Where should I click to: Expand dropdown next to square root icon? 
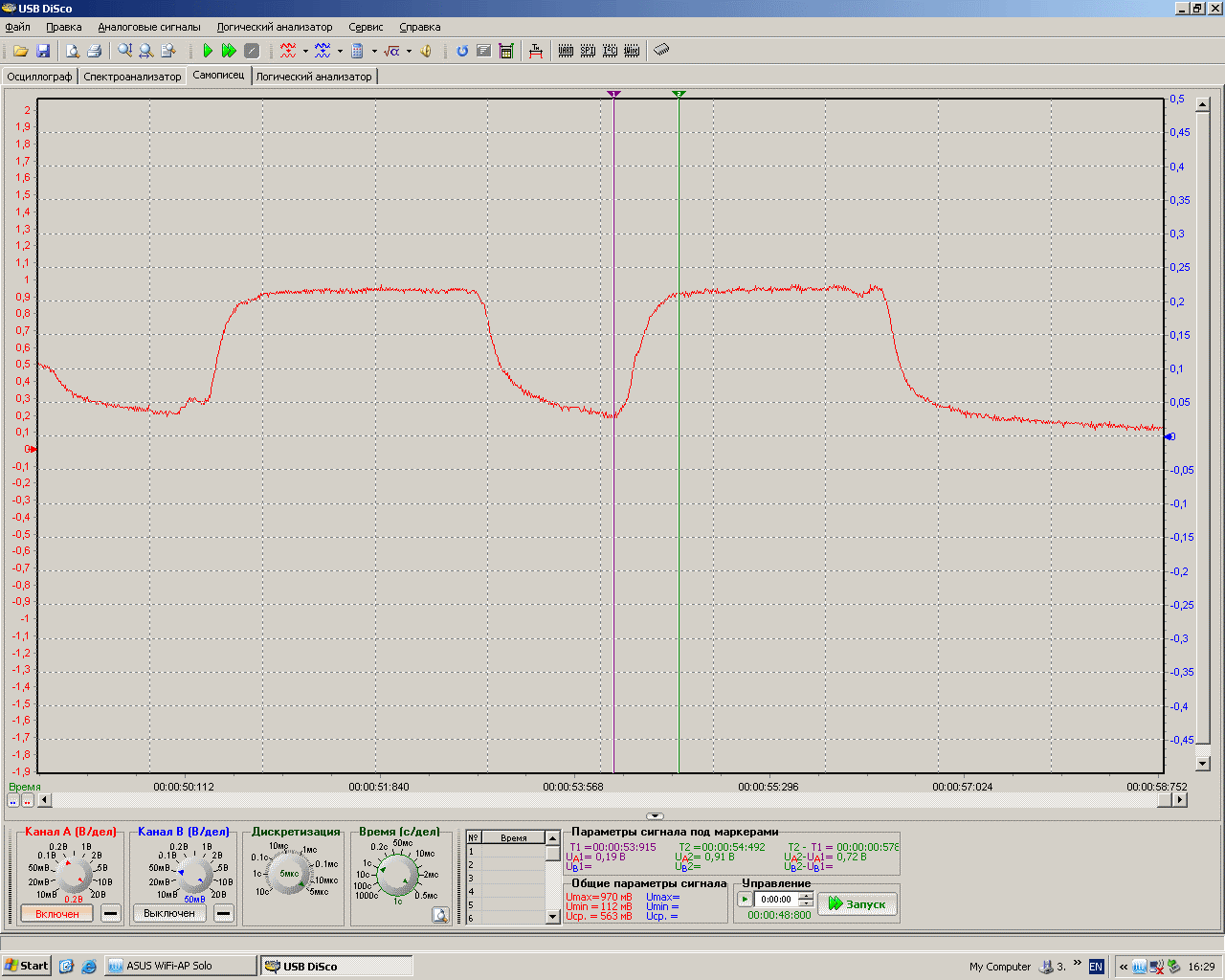[x=409, y=52]
